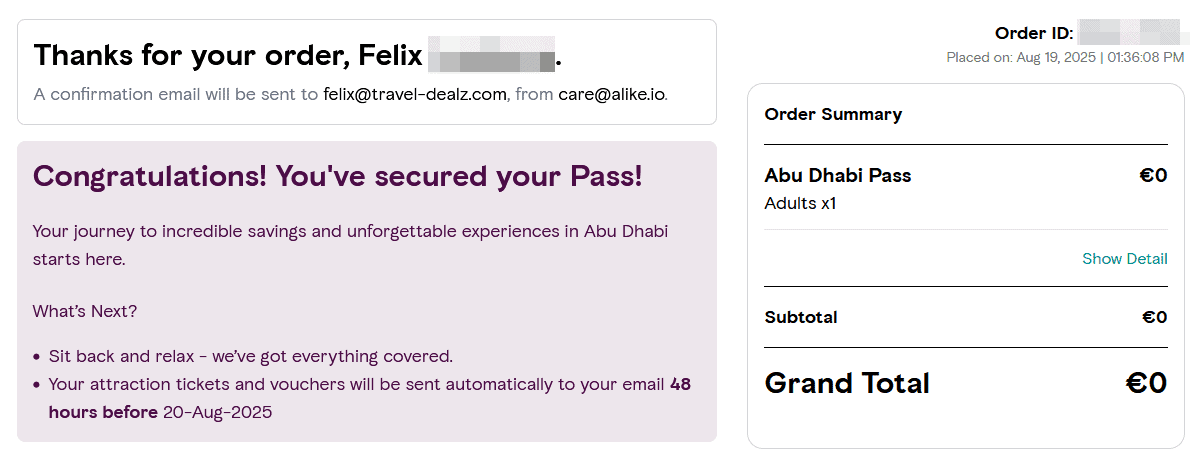1203x452 pixels.
Task: Click the care@alike.io sender address
Action: [611, 95]
